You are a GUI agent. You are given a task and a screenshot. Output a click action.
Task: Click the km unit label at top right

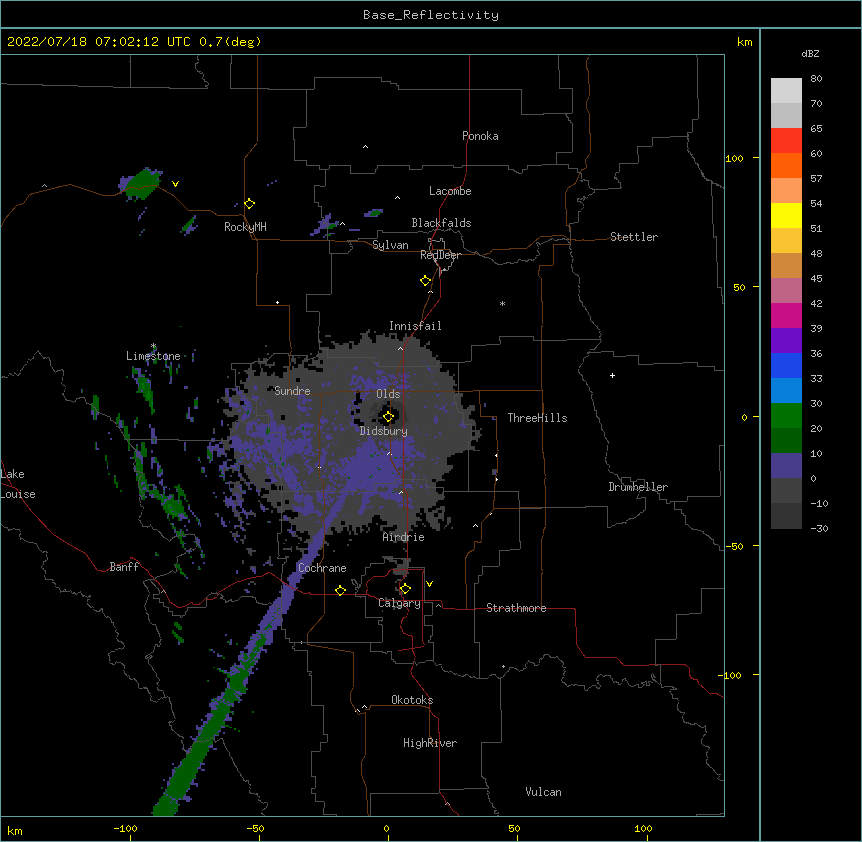pyautogui.click(x=745, y=42)
